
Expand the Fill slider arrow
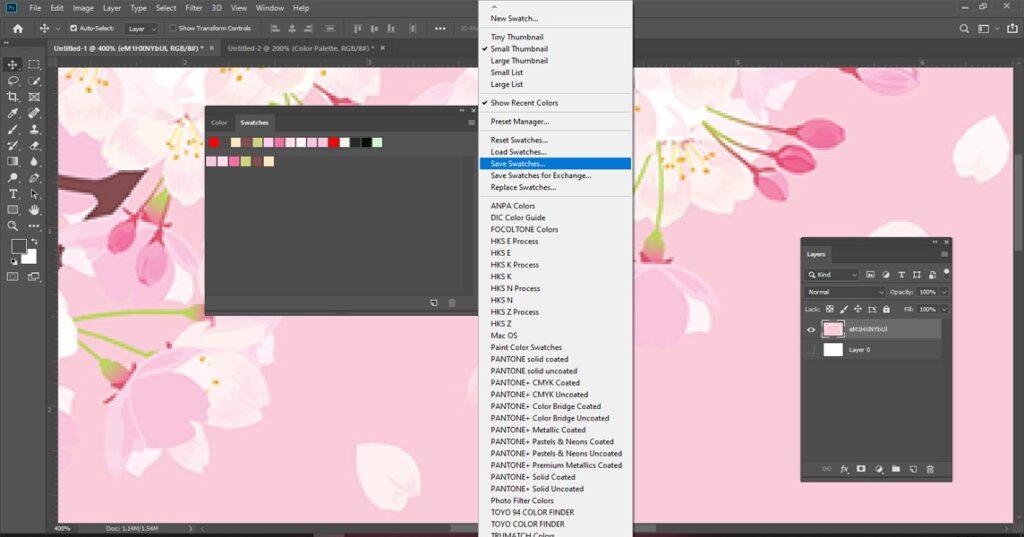[944, 309]
